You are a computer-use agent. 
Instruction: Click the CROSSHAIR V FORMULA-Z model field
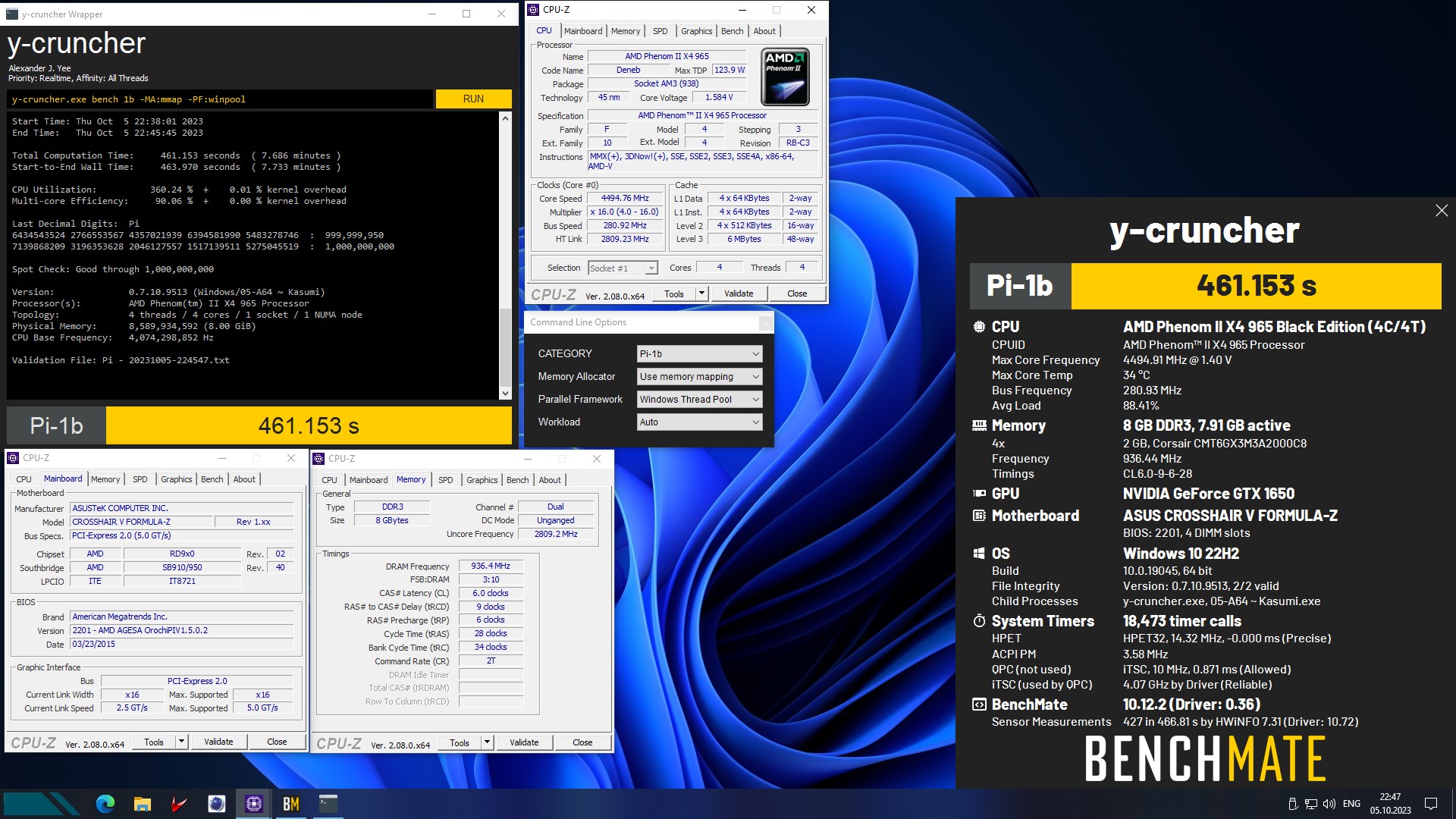point(142,522)
